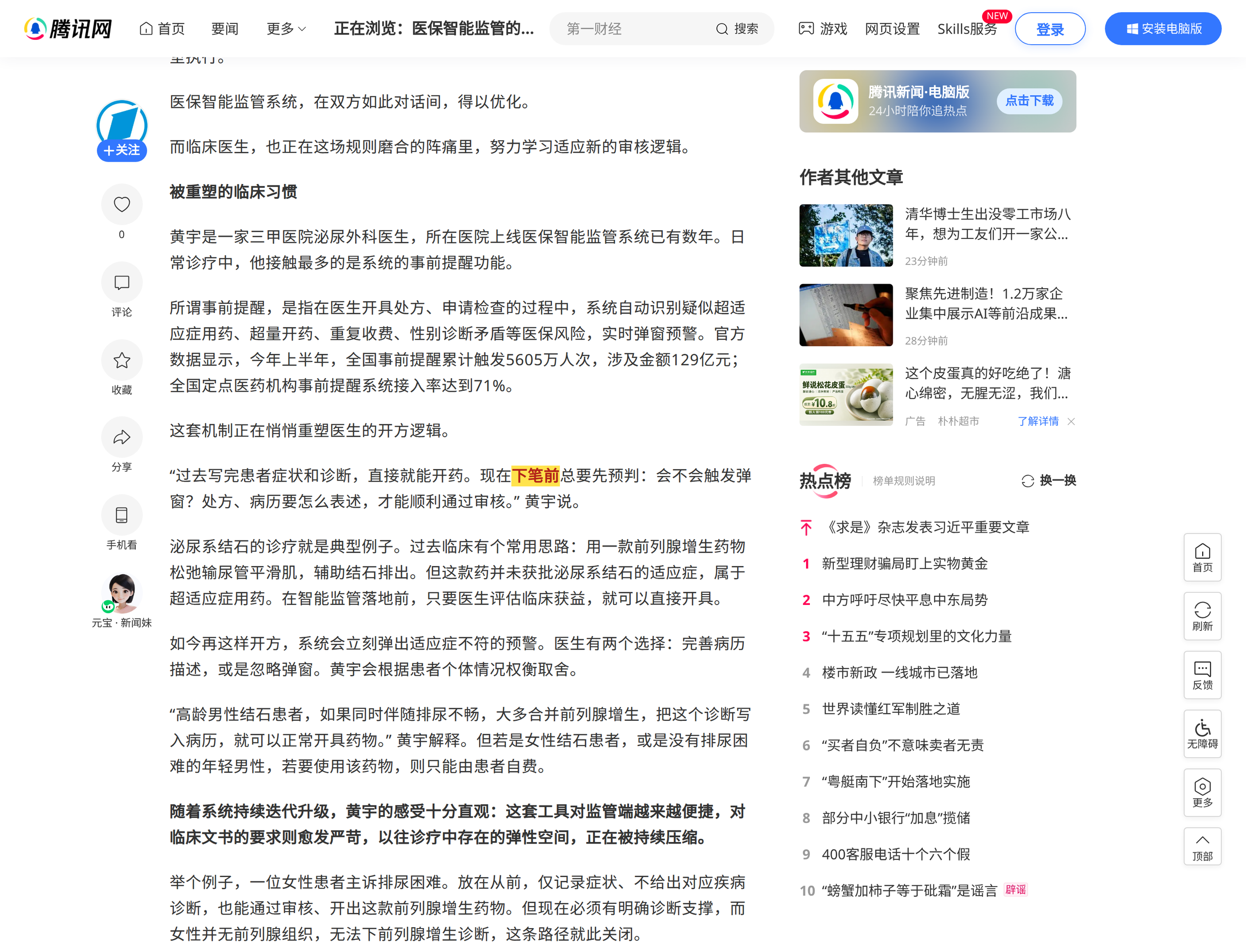Open 游戏 from the top bar
Image resolution: width=1246 pixels, height=952 pixels.
click(823, 29)
